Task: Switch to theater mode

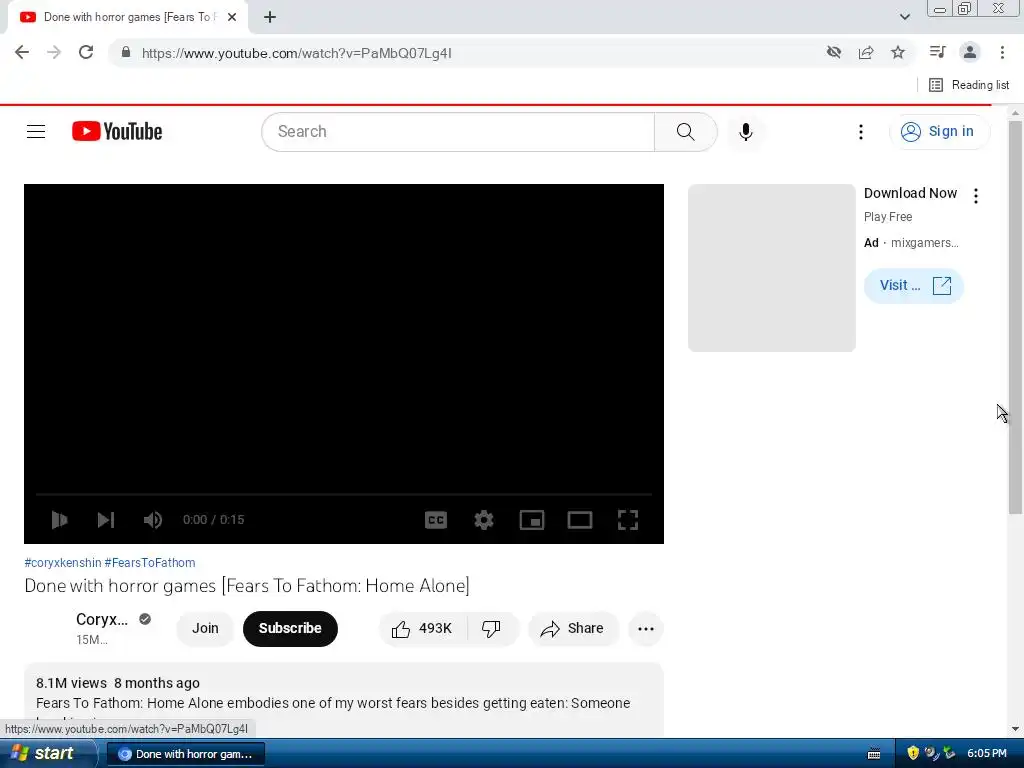Action: click(x=580, y=520)
